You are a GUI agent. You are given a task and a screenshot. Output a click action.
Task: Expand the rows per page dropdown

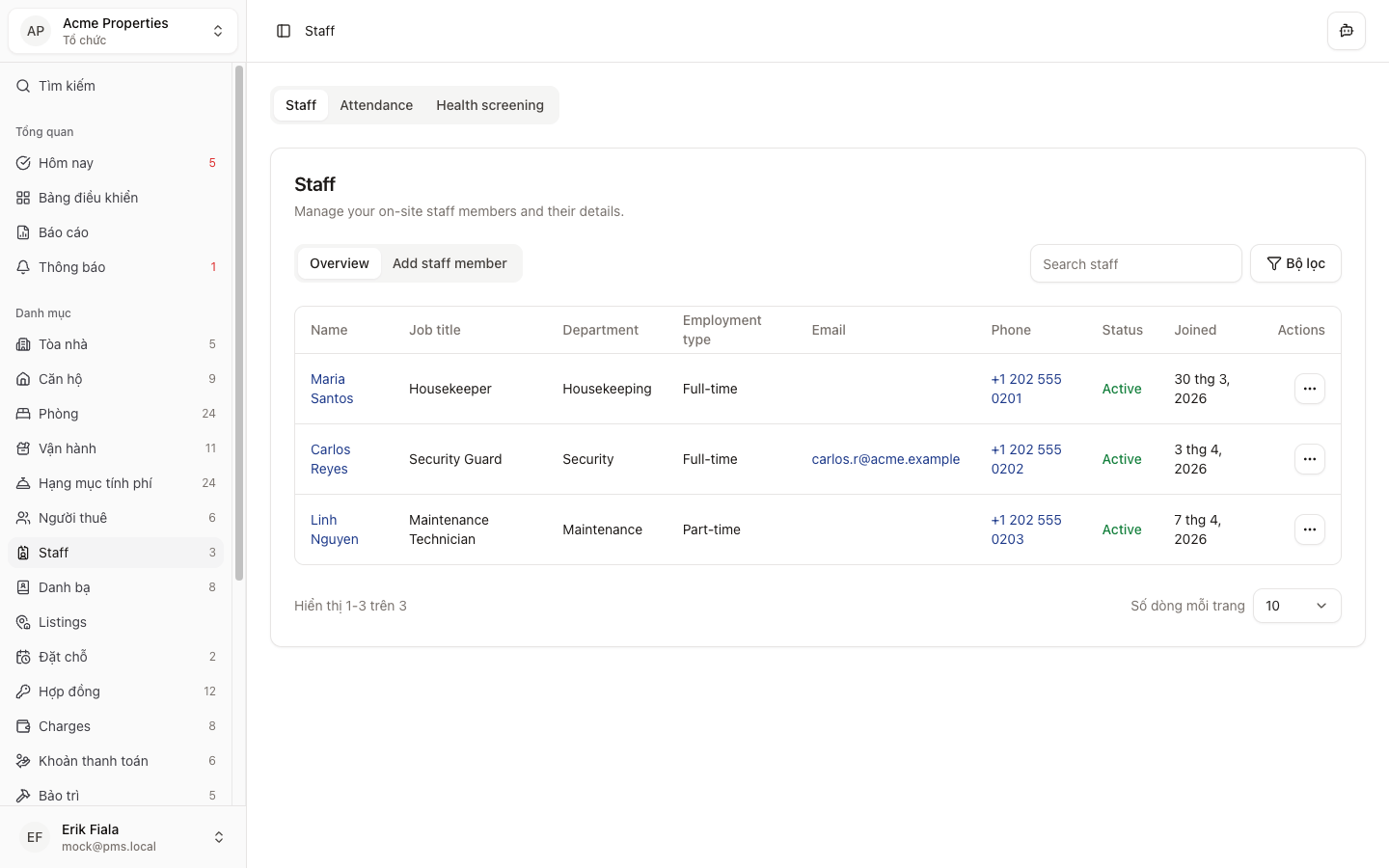(x=1296, y=606)
